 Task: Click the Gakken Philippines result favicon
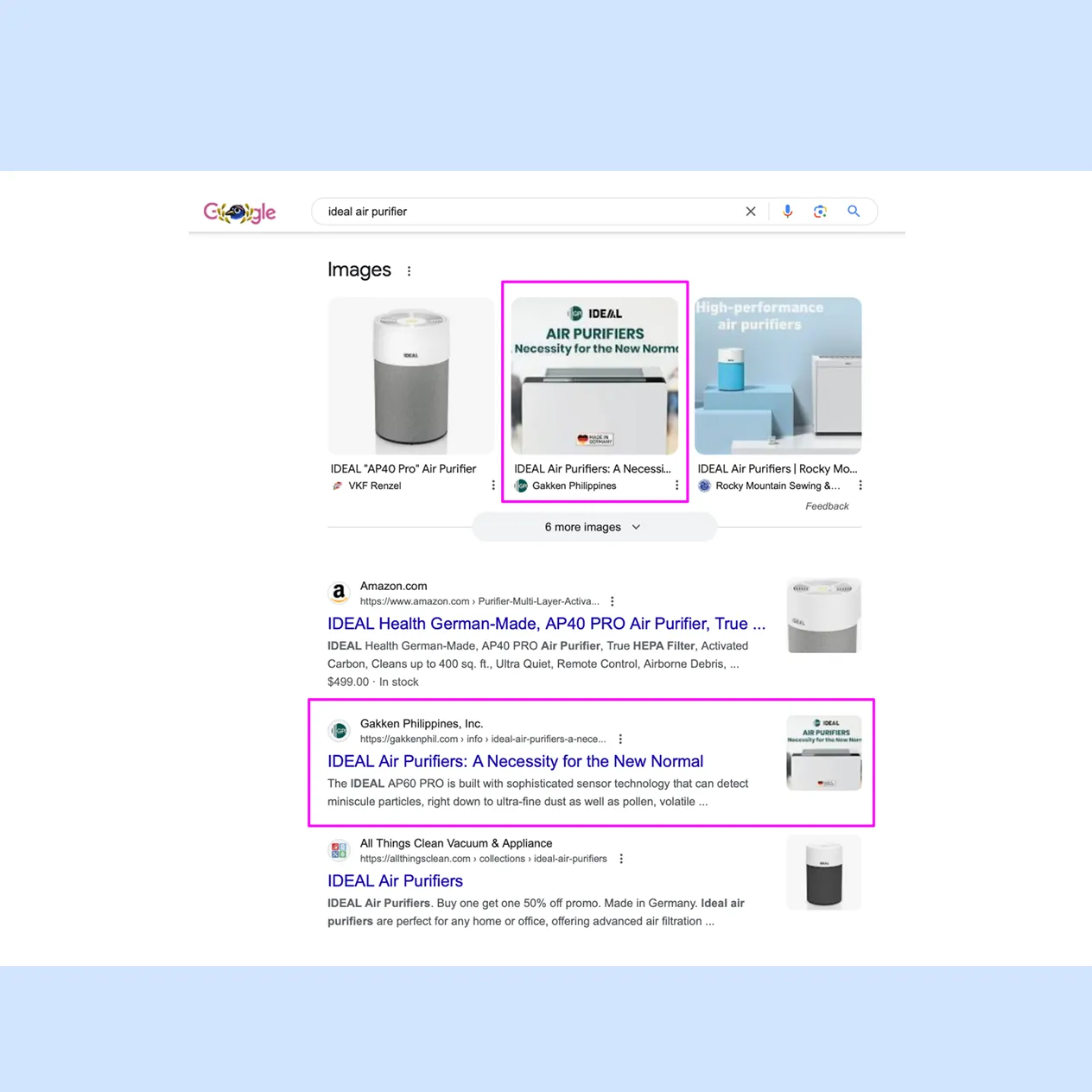pyautogui.click(x=339, y=731)
